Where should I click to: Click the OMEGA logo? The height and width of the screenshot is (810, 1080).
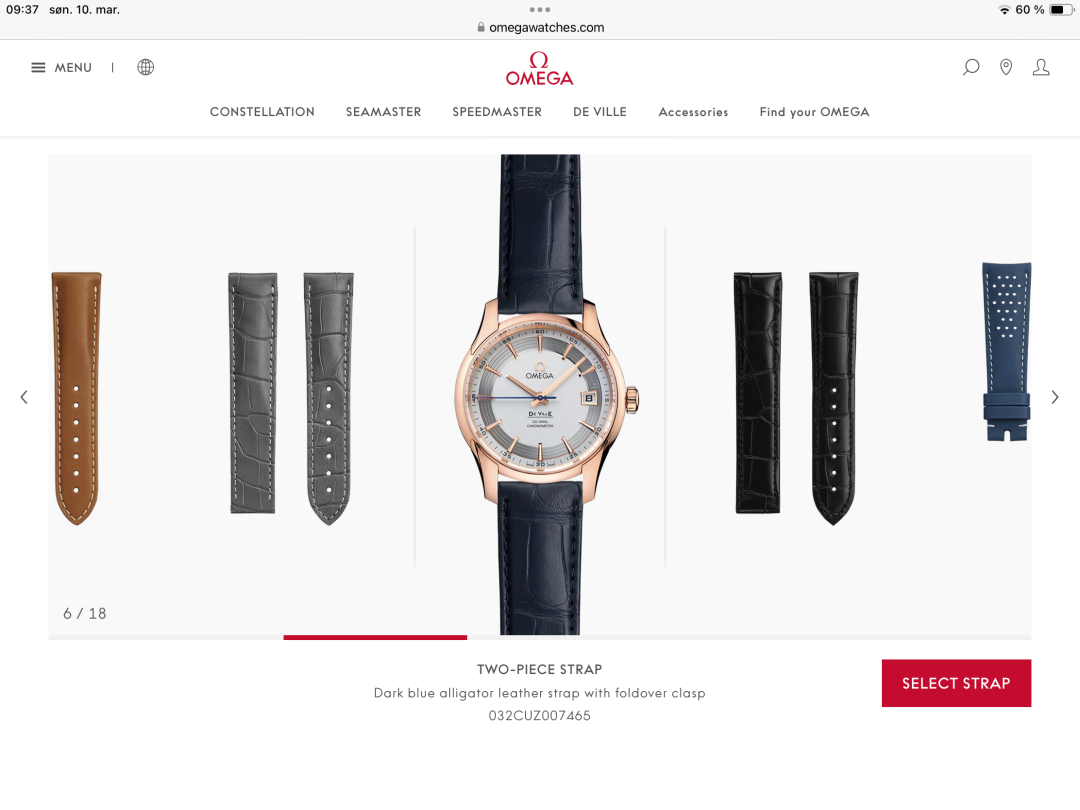click(x=539, y=69)
